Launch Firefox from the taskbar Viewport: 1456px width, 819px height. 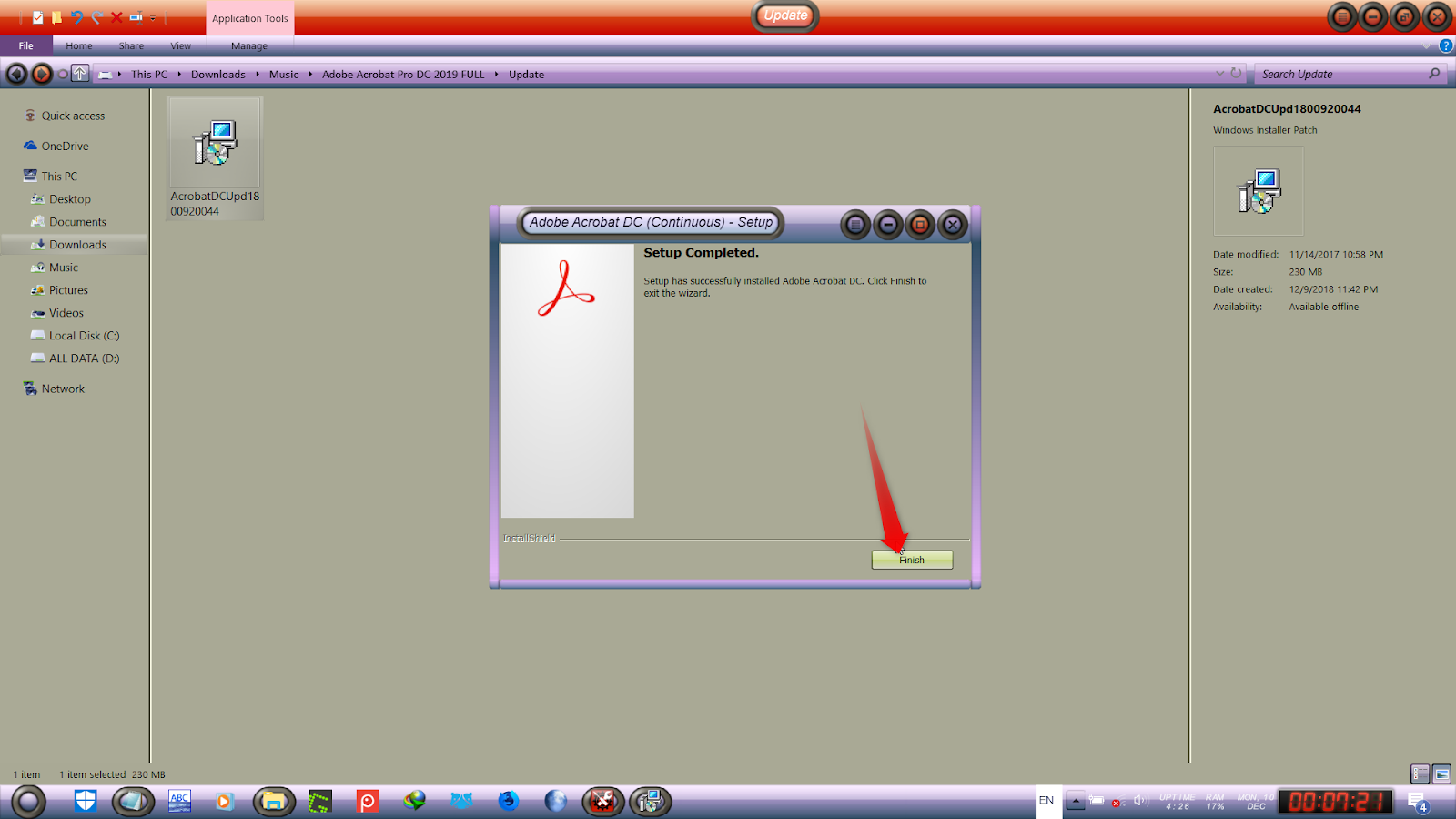coord(507,801)
